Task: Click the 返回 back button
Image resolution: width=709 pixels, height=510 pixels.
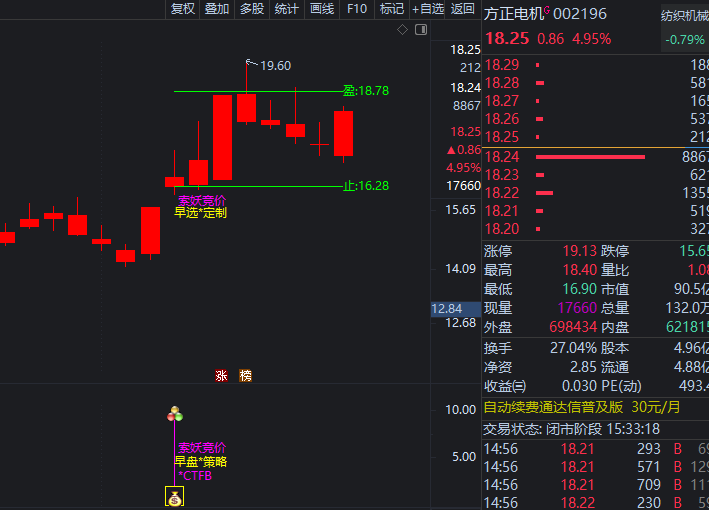Action: pos(463,9)
